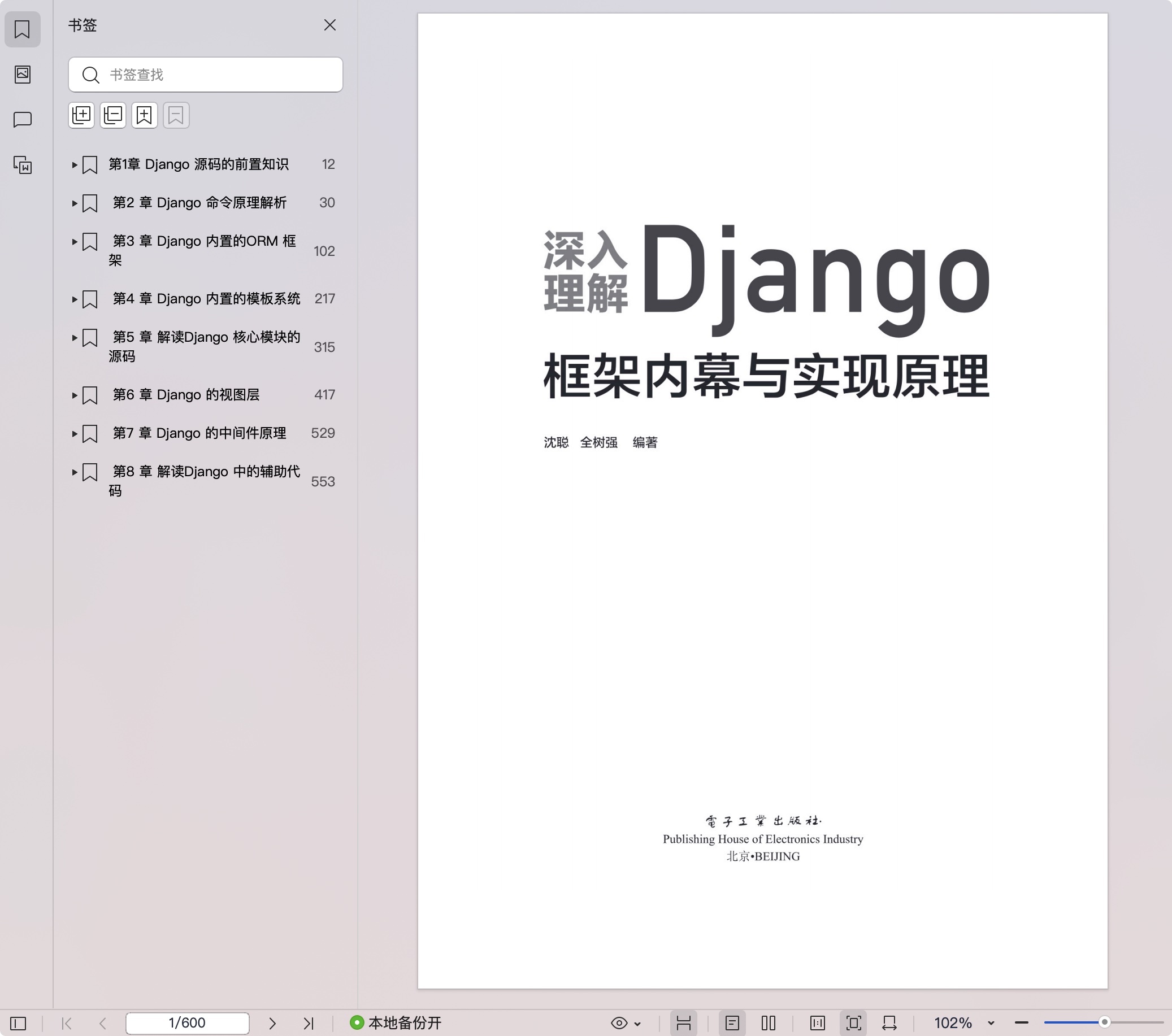Click the search magnifier icon
The image size is (1172, 1036).
[90, 75]
